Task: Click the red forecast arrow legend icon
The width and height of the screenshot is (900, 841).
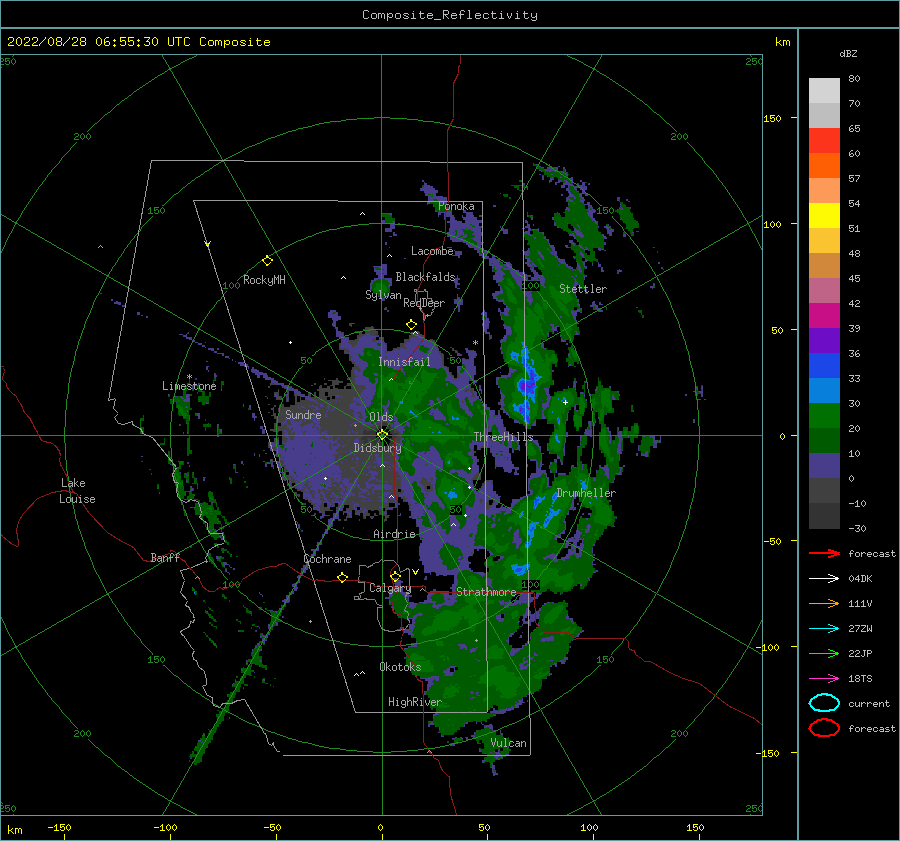Action: click(x=824, y=553)
